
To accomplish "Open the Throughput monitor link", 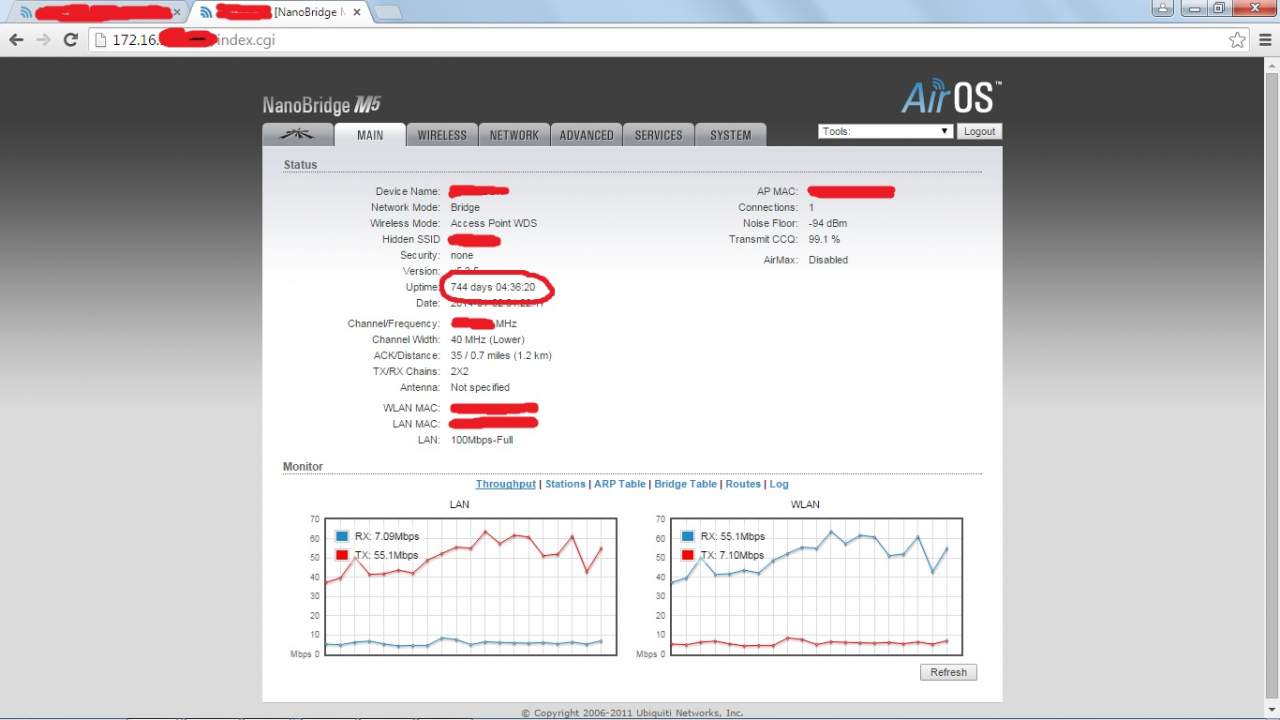I will 506,484.
